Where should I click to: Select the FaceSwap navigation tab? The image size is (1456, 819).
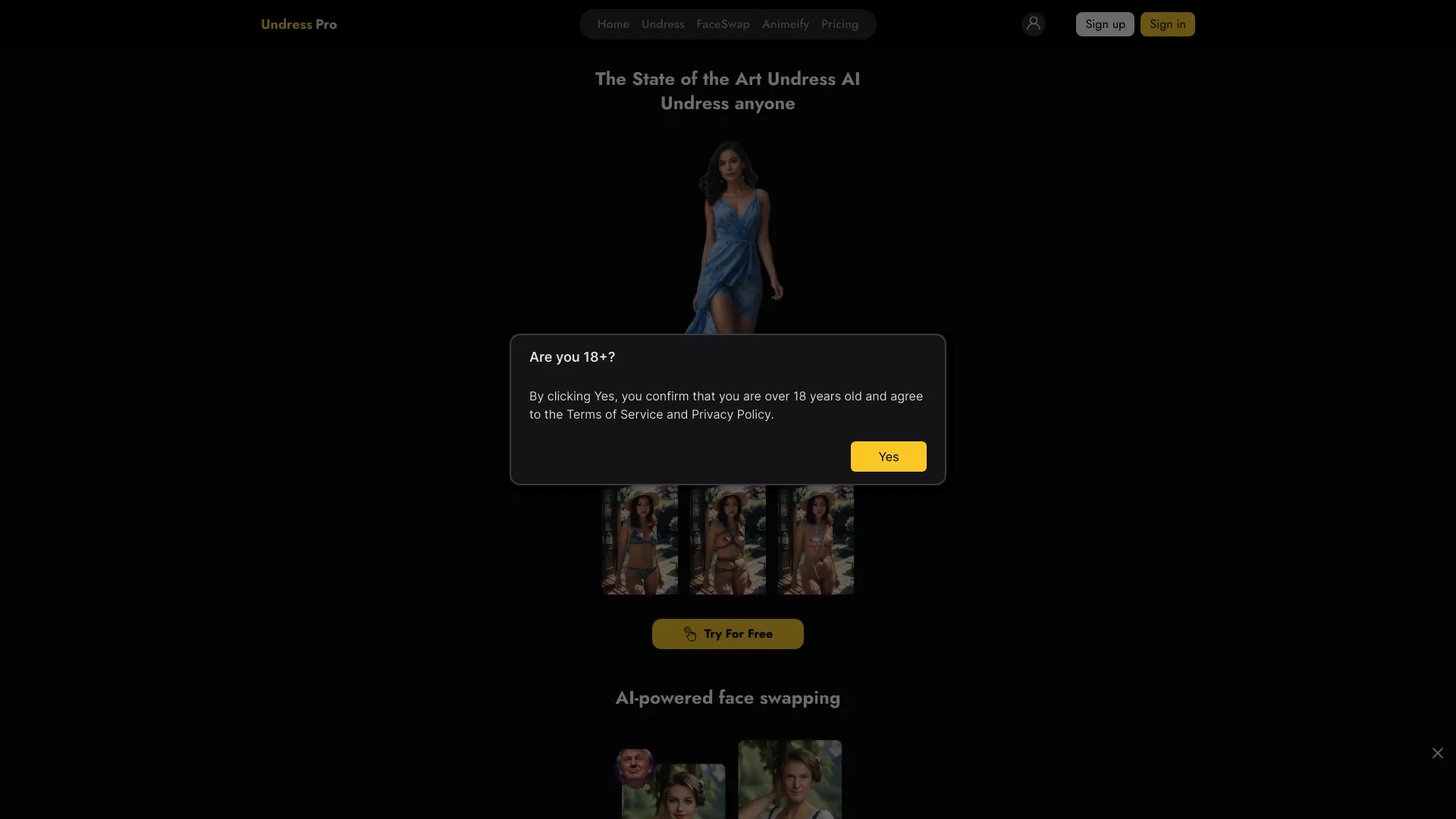723,24
